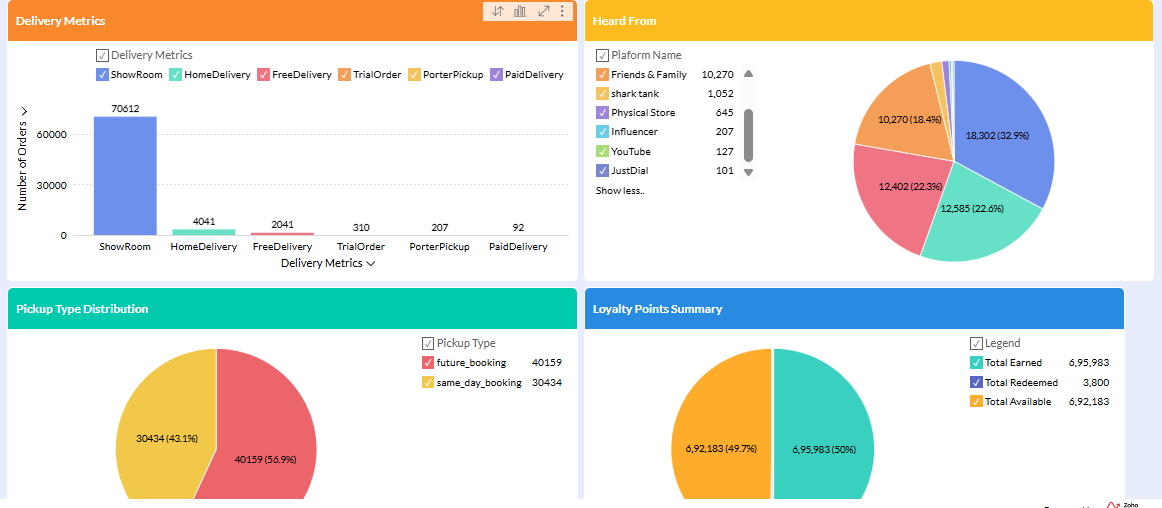Viewport: 1162px width, 508px height.
Task: Click Show less.. in Heard From legend
Action: point(620,191)
